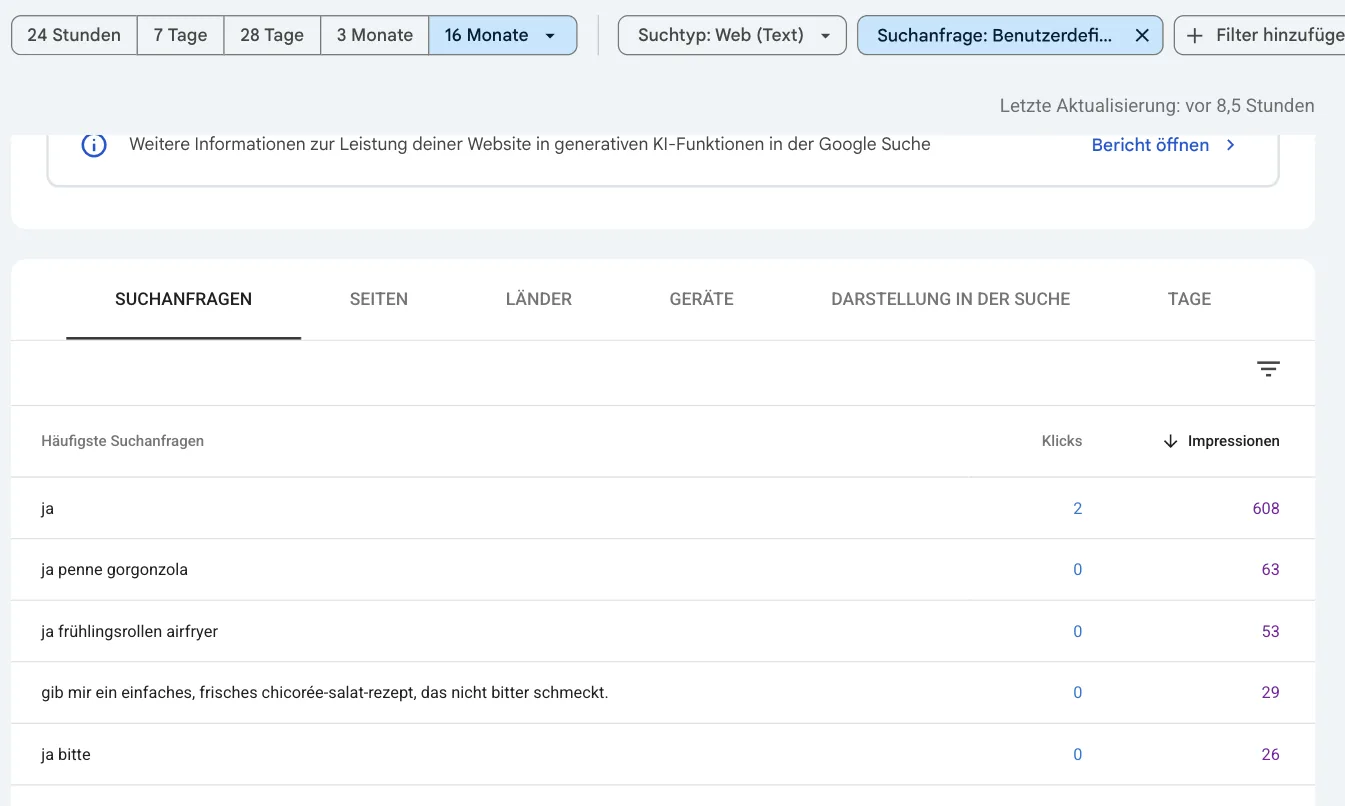Click the Letzte Aktualisierung status text
Image resolution: width=1345 pixels, height=806 pixels.
(x=1157, y=105)
